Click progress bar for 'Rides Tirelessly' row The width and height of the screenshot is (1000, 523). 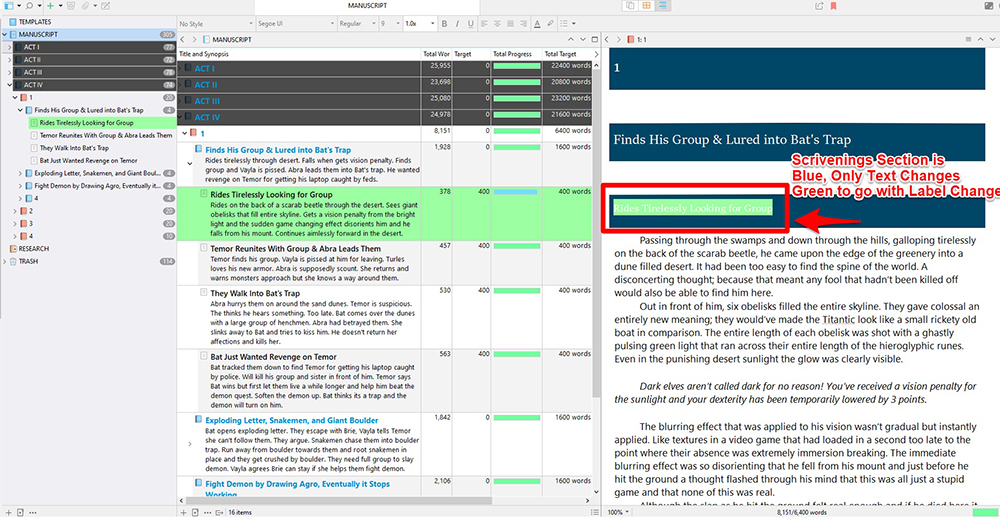coord(516,192)
